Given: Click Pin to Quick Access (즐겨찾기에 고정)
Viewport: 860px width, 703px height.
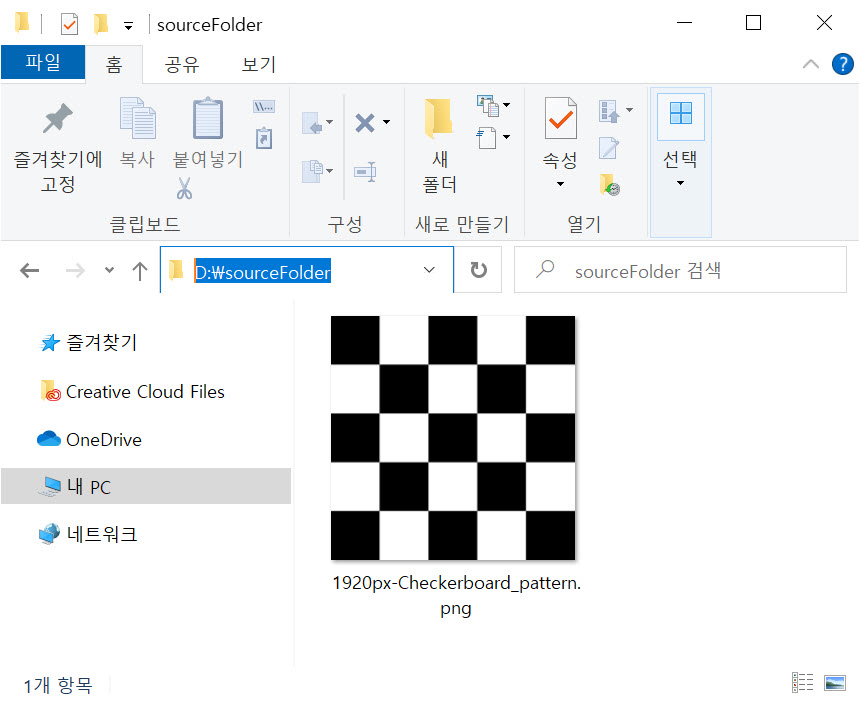Looking at the screenshot, I should pos(58,146).
